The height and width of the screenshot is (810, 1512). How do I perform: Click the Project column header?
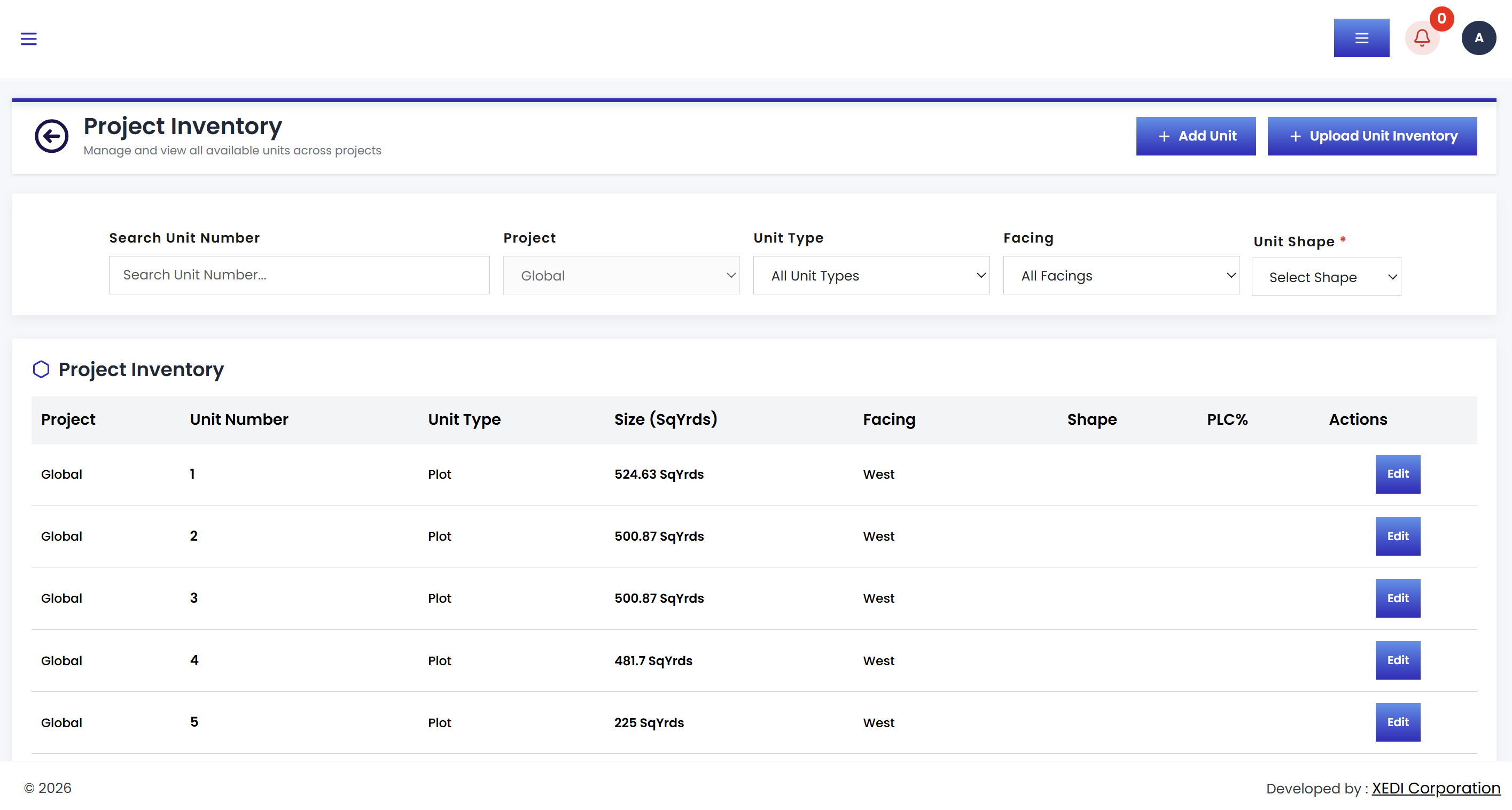pos(68,419)
